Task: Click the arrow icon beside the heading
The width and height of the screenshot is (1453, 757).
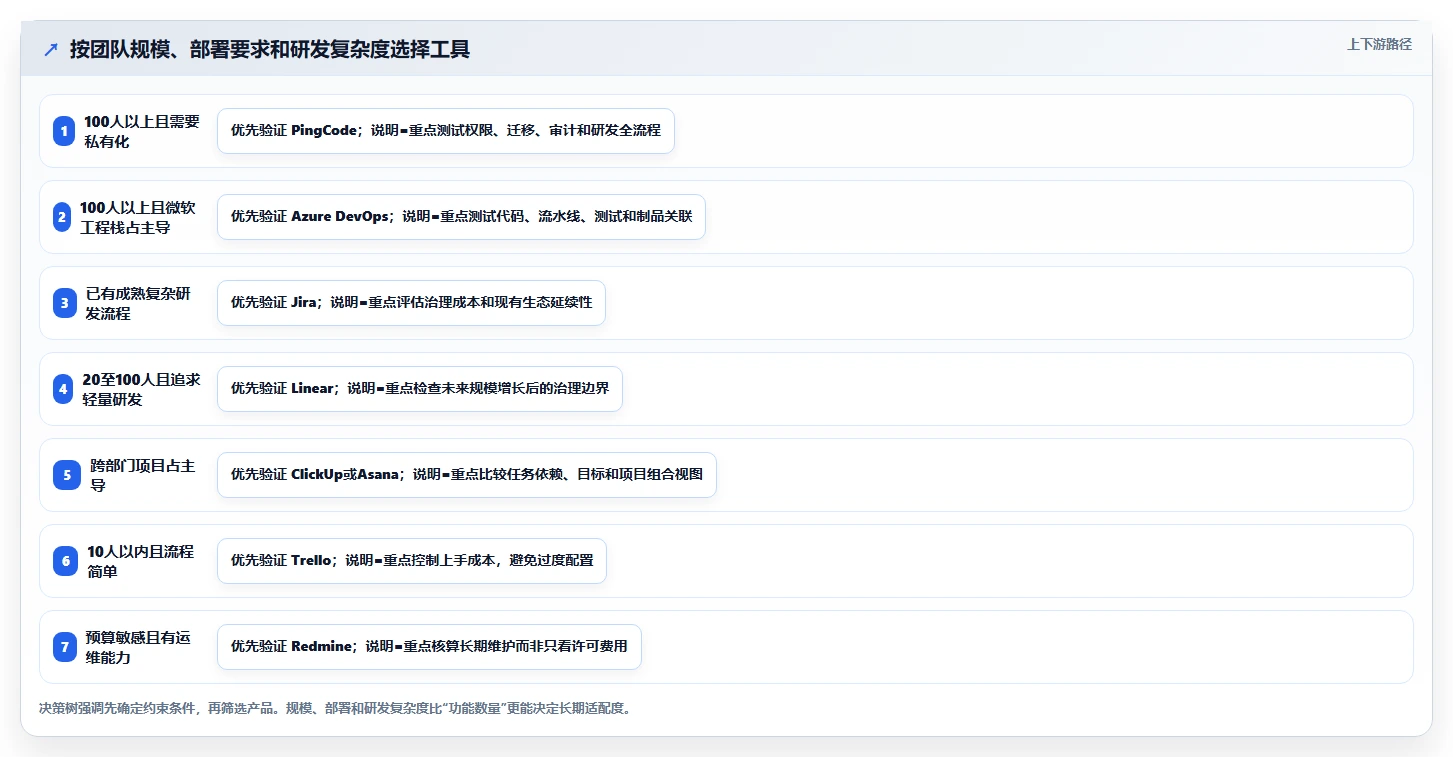Action: [x=51, y=49]
